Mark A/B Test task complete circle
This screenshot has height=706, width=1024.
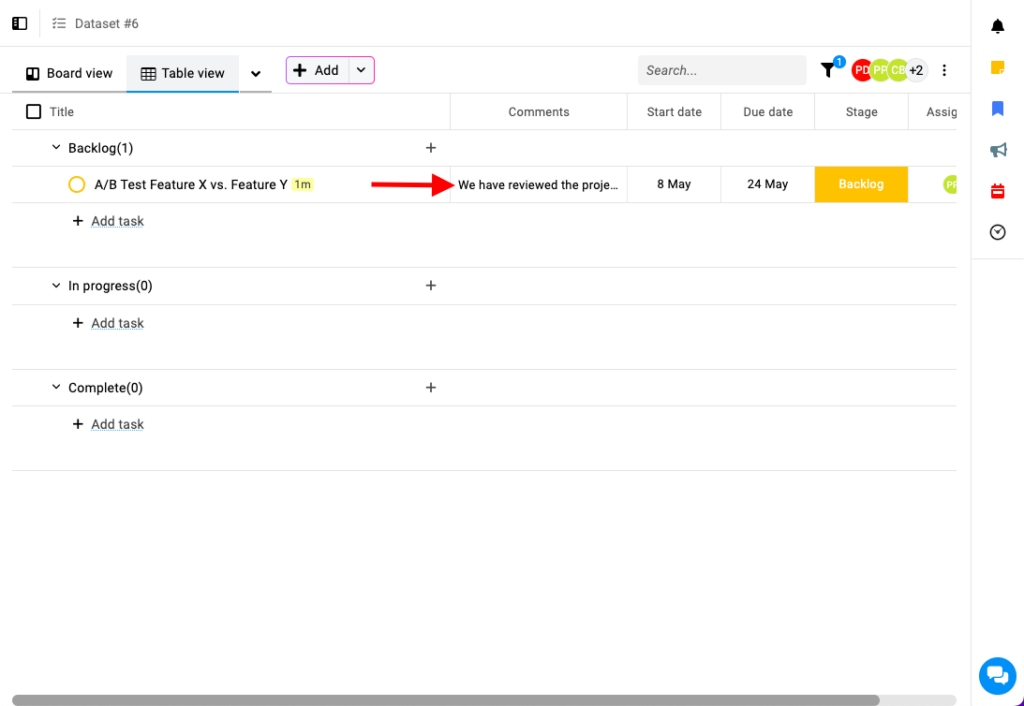click(x=77, y=185)
